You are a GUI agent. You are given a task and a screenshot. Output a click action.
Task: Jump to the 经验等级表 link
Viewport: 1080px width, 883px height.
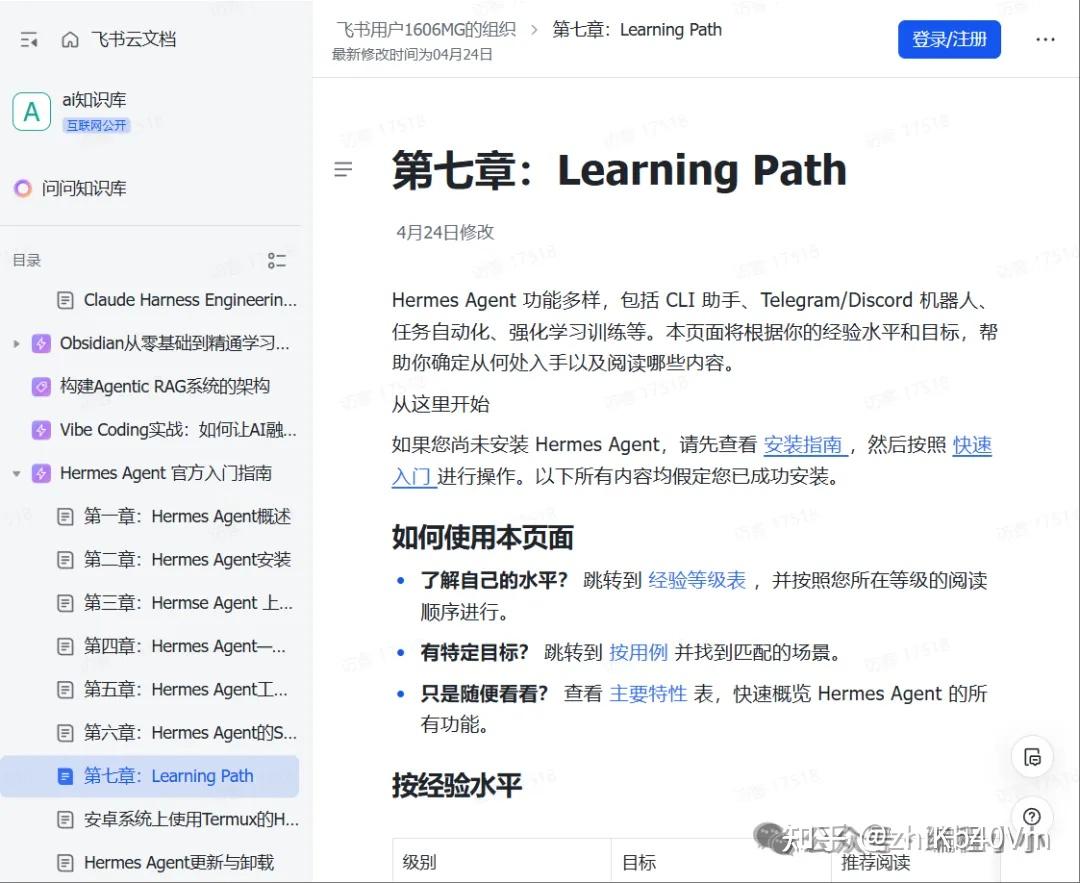(697, 581)
